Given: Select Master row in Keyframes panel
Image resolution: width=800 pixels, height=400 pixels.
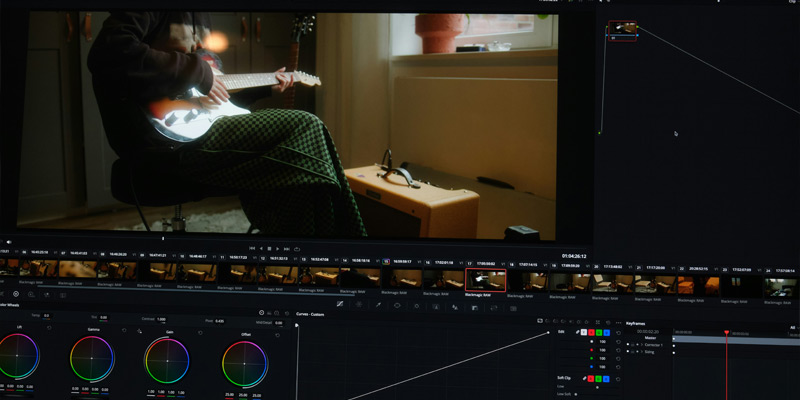Looking at the screenshot, I should coord(650,337).
